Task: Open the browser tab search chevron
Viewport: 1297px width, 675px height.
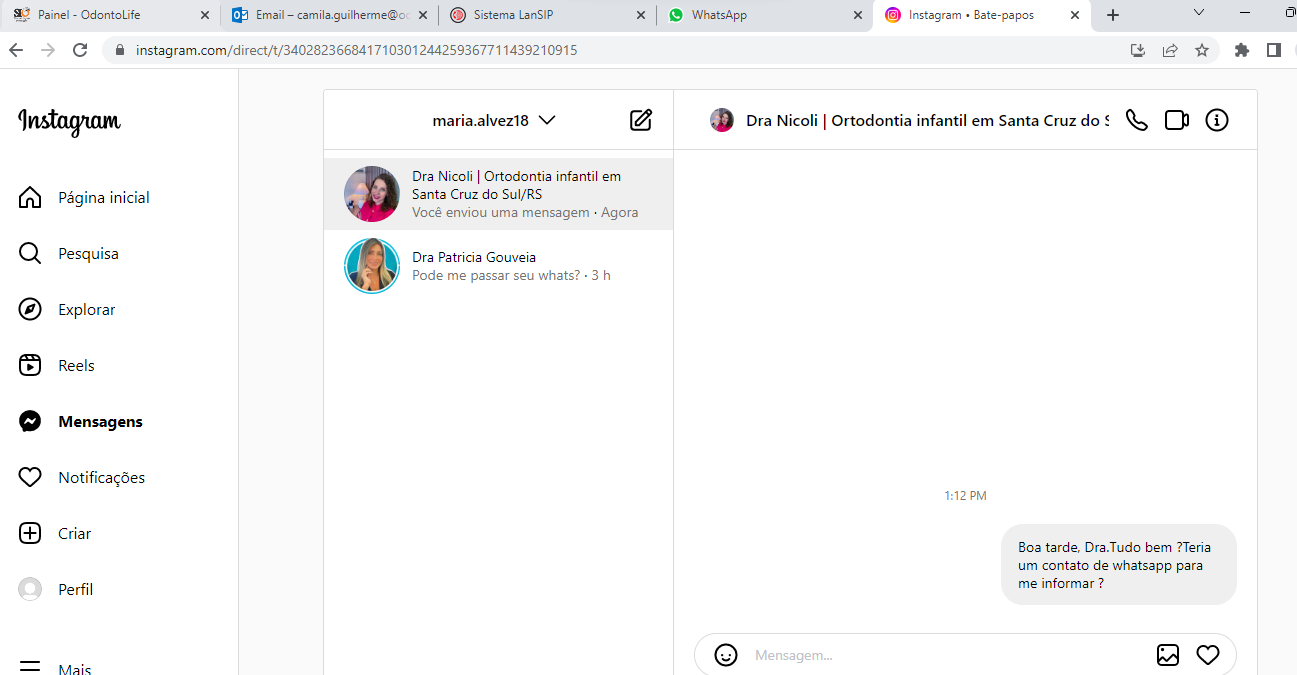Action: coord(1200,14)
